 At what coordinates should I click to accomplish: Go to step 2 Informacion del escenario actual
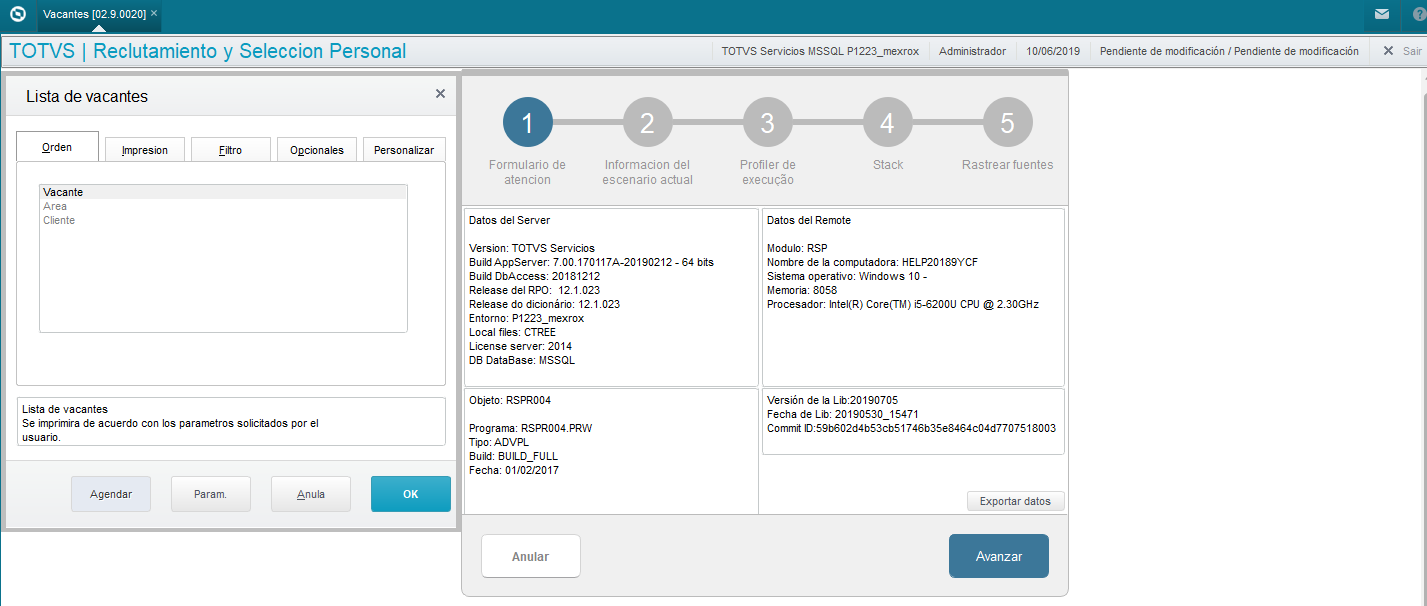[648, 123]
